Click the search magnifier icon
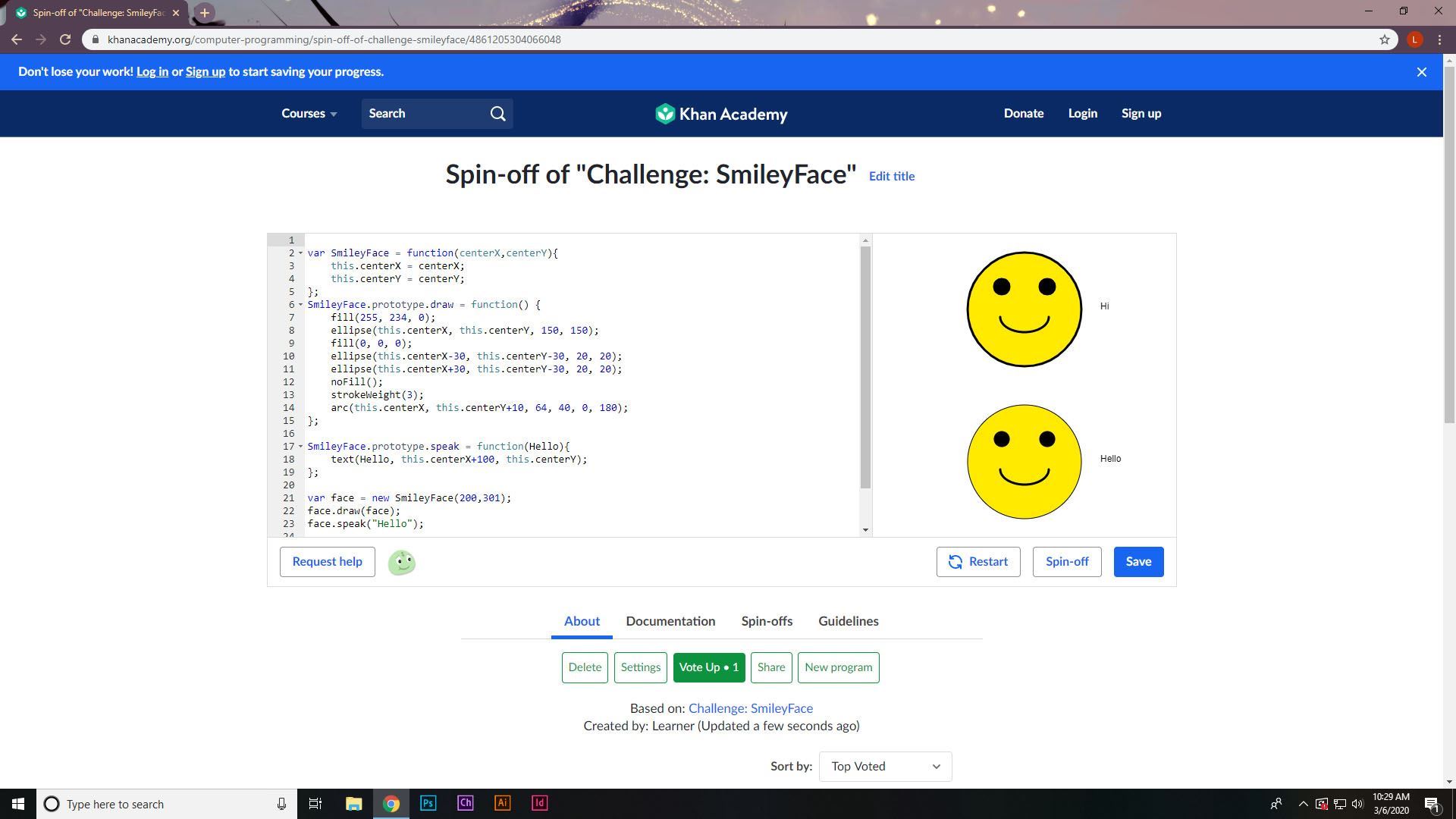 pos(497,114)
